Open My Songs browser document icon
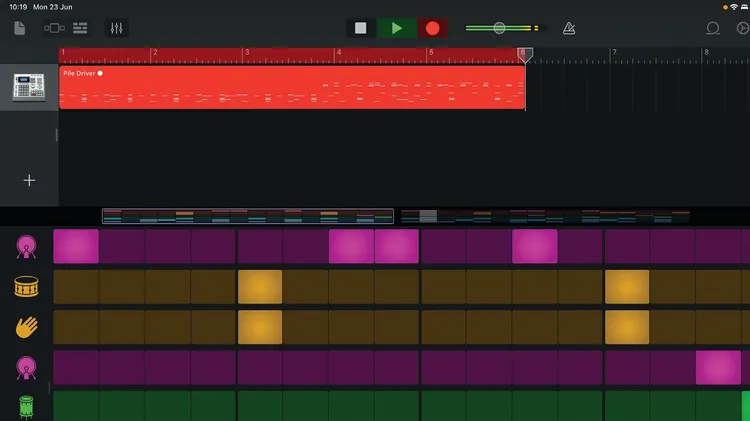 coord(20,28)
